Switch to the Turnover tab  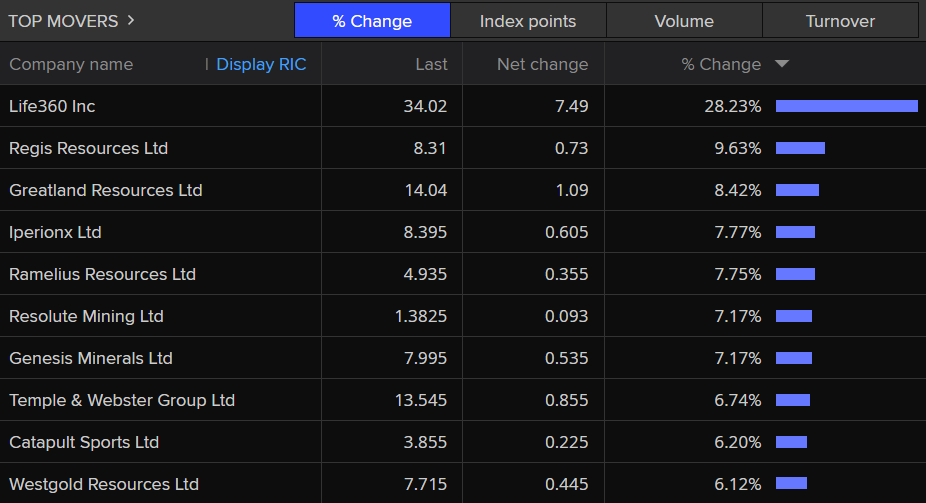pos(840,21)
